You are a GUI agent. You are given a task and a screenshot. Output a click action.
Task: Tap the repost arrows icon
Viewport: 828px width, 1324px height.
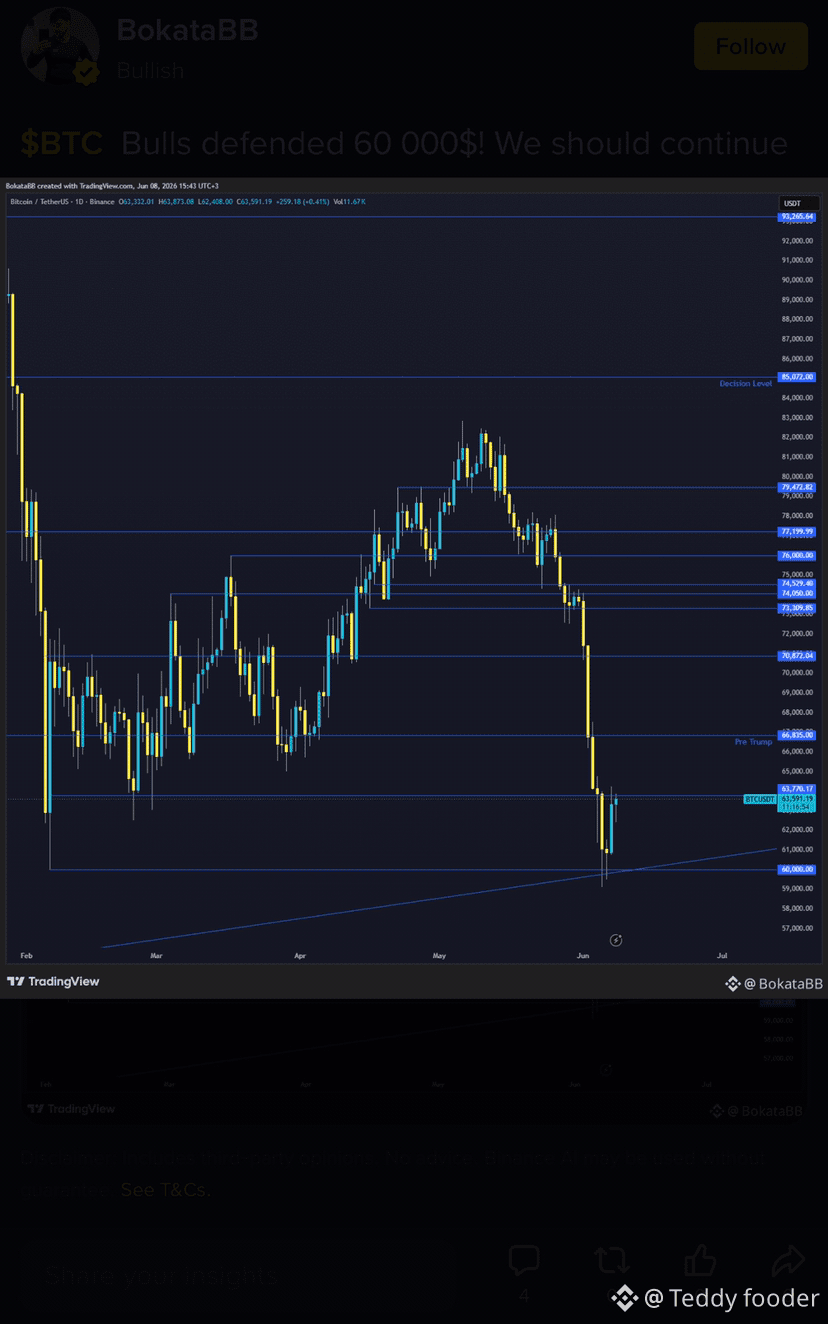click(610, 1260)
